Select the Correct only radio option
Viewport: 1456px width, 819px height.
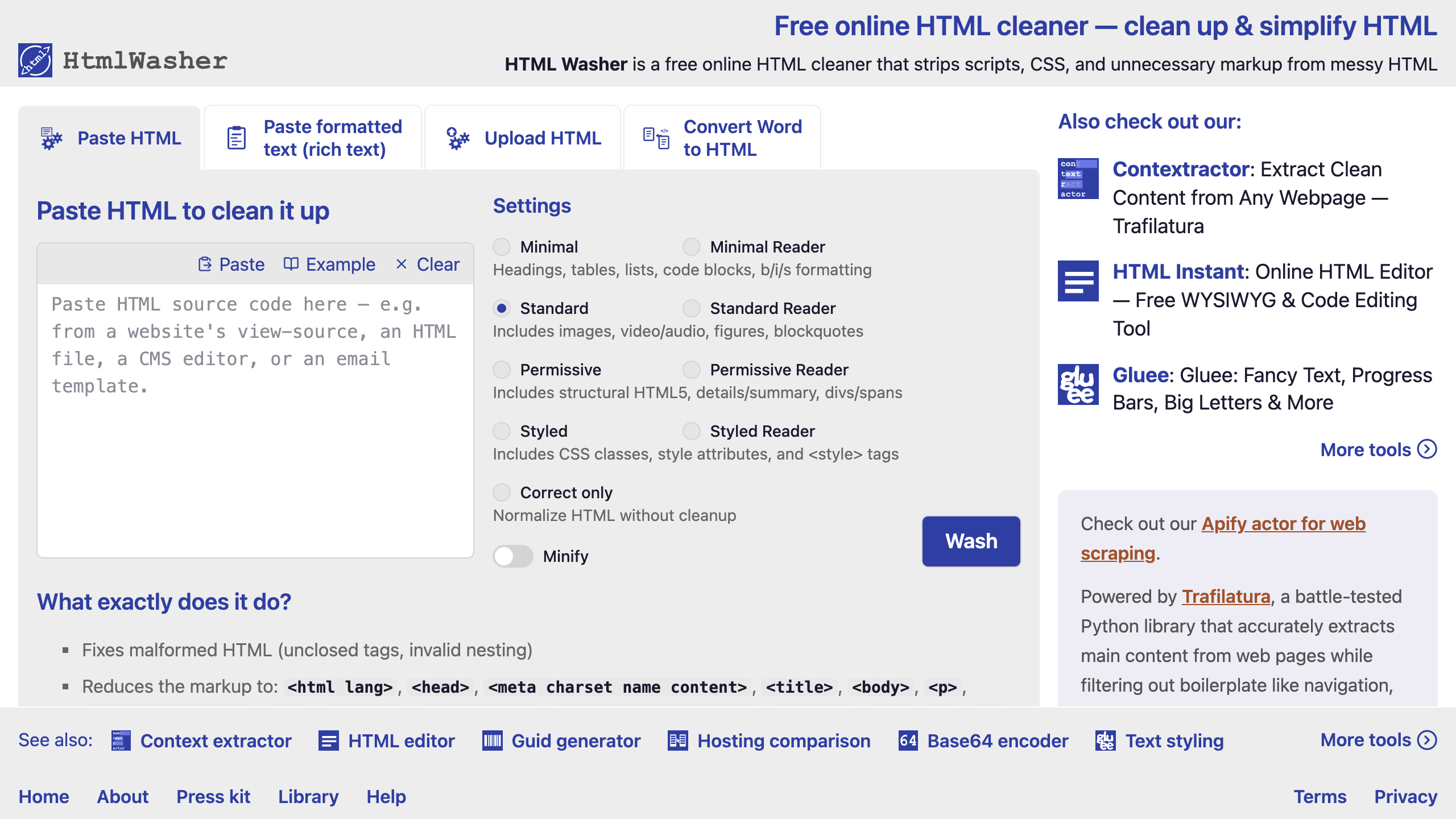click(x=502, y=493)
